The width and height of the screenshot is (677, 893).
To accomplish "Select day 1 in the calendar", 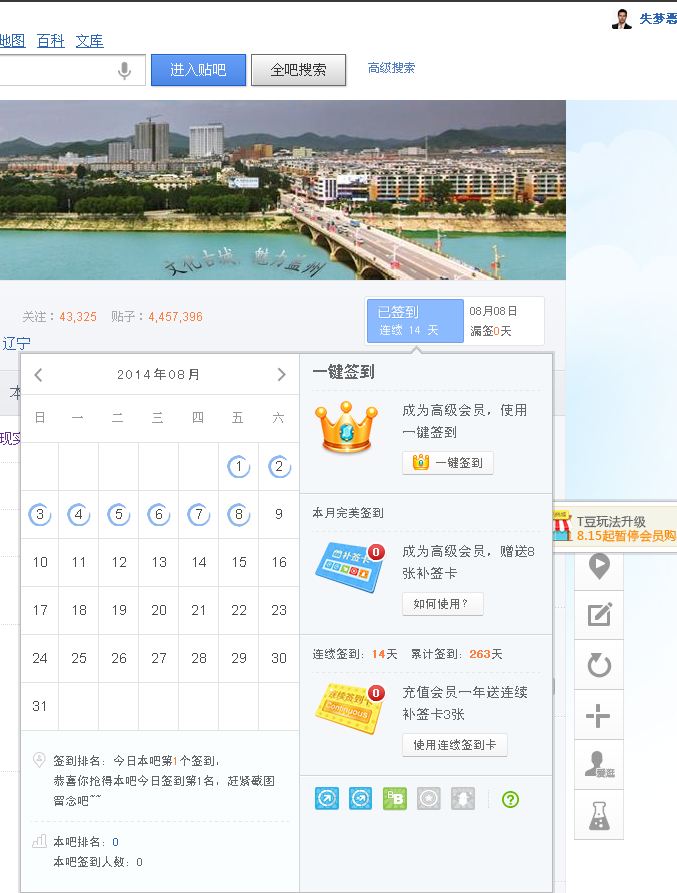I will (239, 467).
